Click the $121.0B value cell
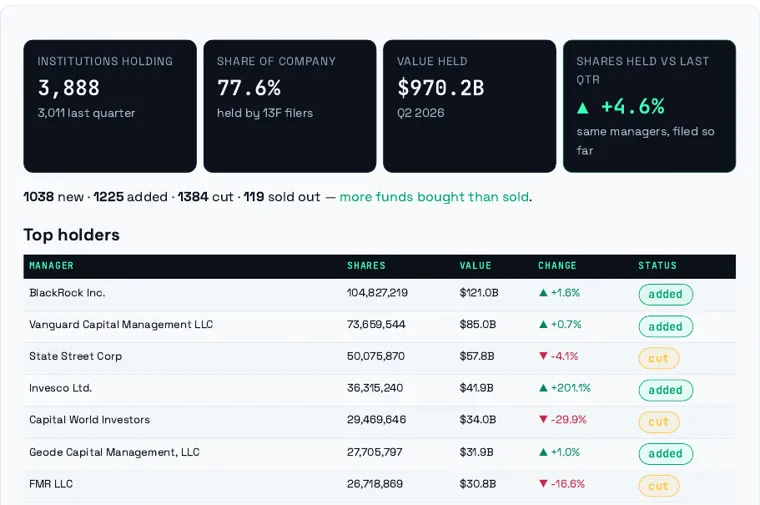The image size is (760, 505). point(479,293)
